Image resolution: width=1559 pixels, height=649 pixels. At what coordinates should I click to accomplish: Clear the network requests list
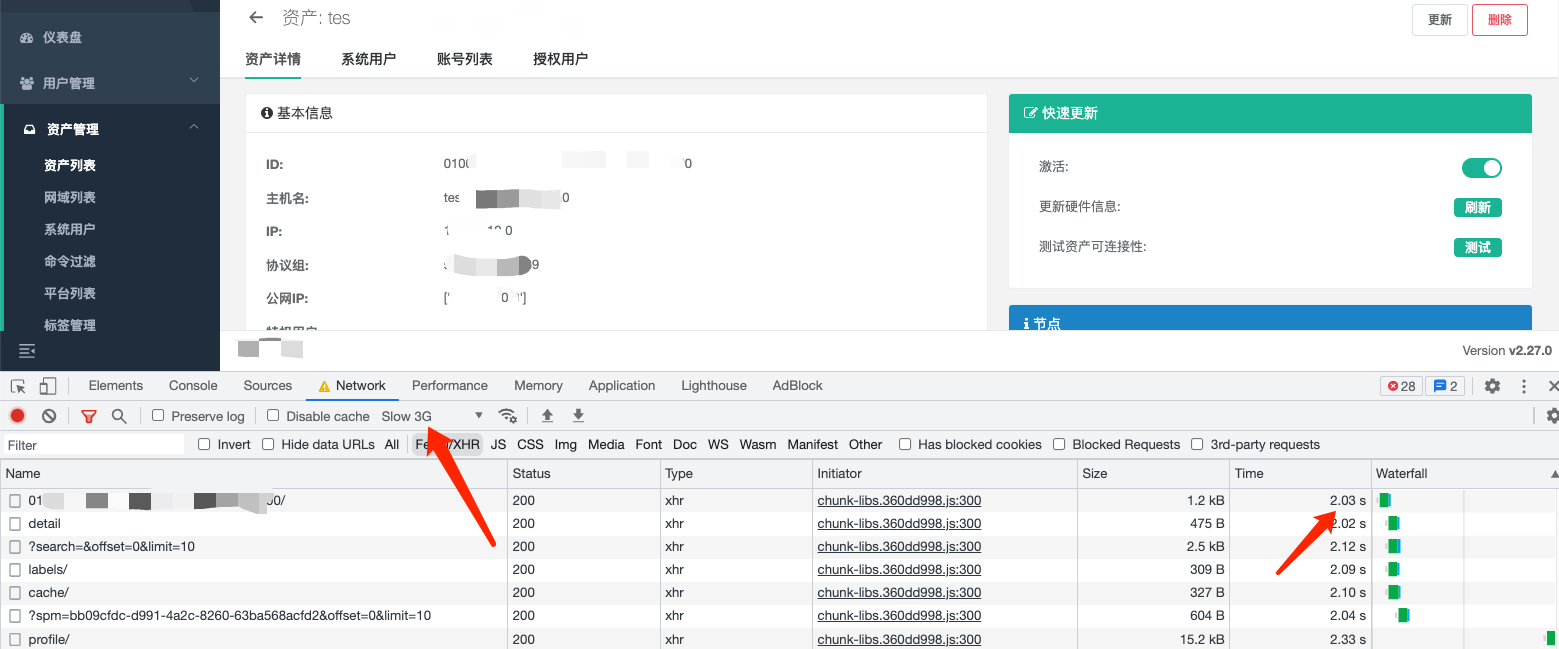[x=49, y=414]
